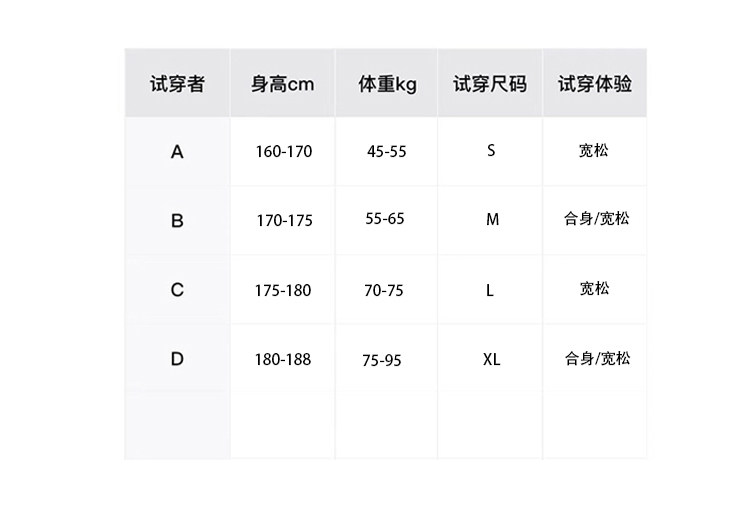Viewport: 750px width, 505px height.
Task: Click the 试穿者 column header
Action: coord(177,84)
